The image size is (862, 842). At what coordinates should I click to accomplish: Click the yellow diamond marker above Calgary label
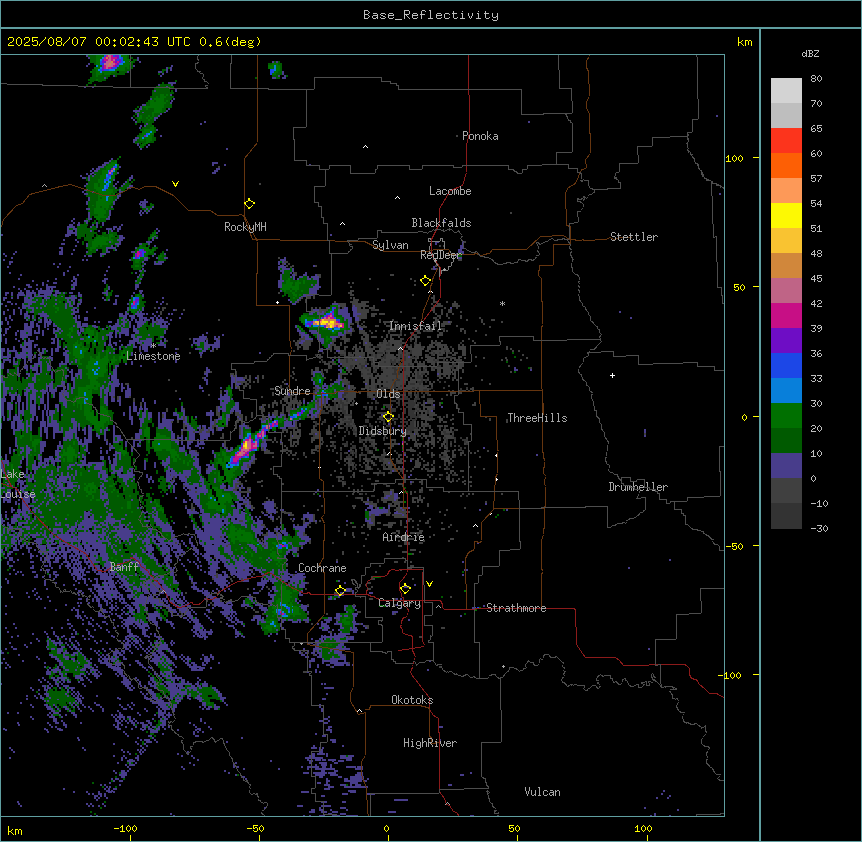tap(405, 589)
